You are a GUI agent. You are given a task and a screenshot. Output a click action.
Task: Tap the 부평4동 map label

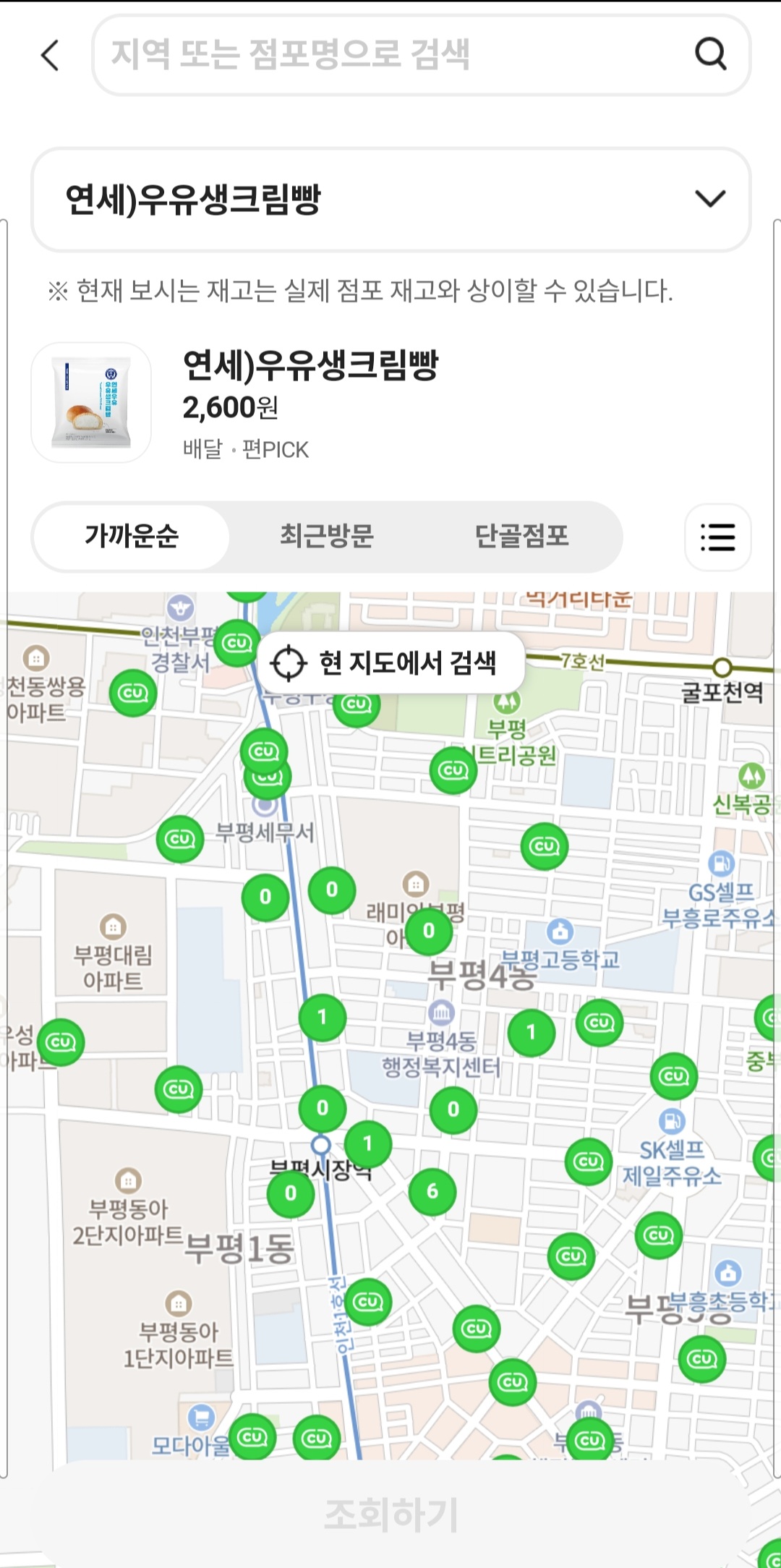click(x=482, y=975)
